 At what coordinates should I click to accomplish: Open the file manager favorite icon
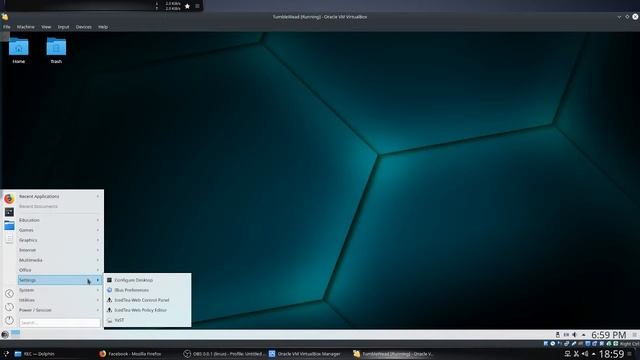pos(9,225)
